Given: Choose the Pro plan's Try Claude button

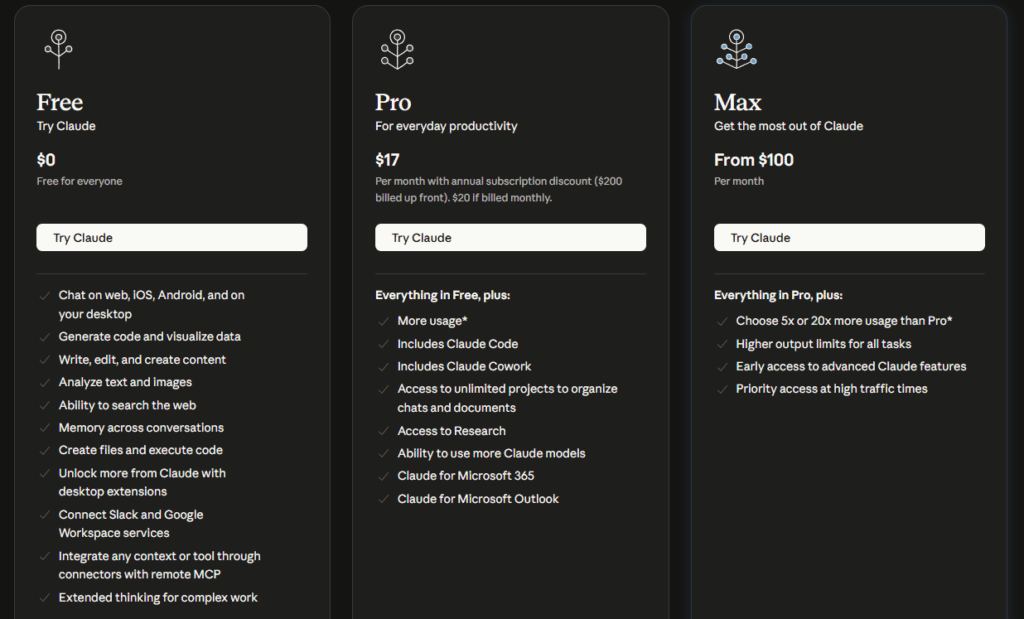Looking at the screenshot, I should [510, 238].
